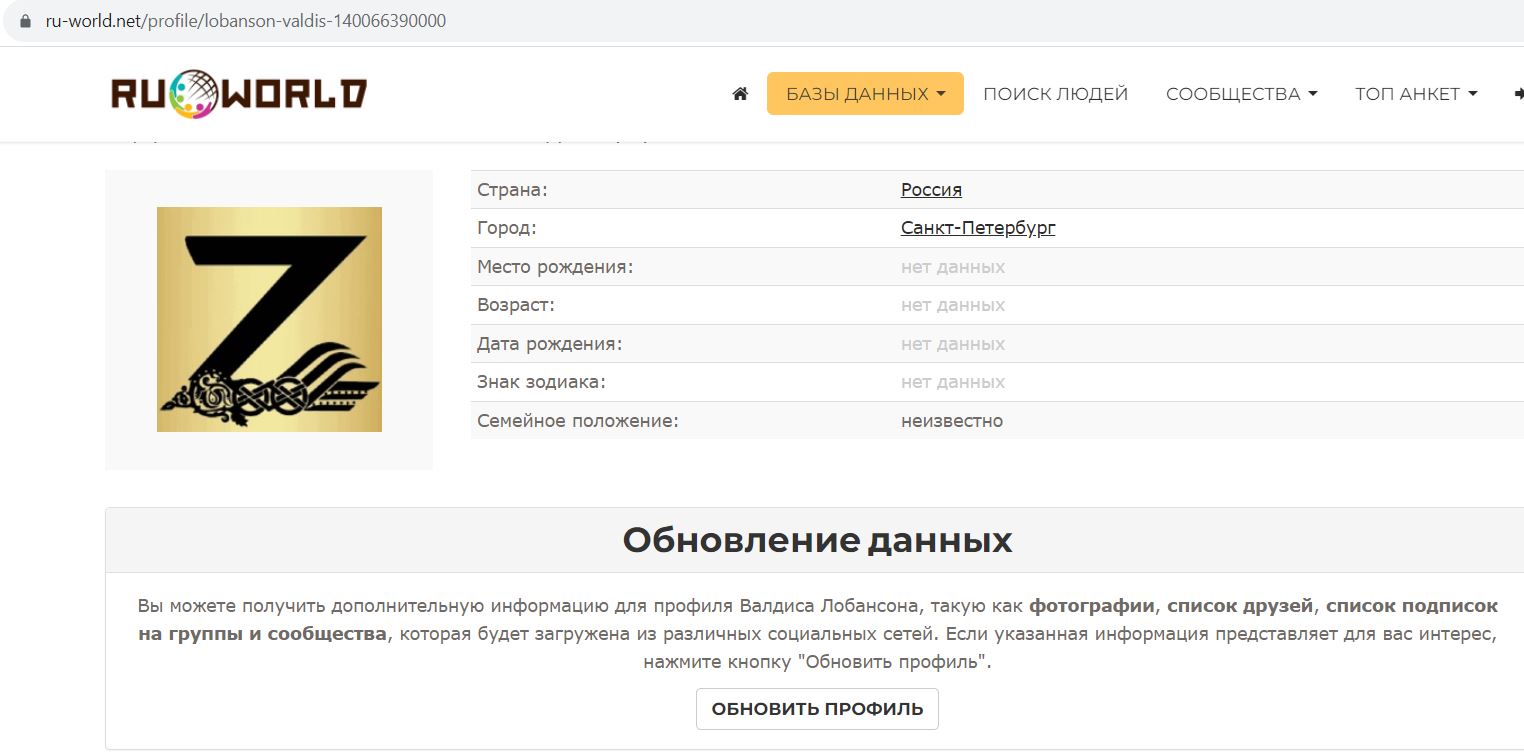The image size is (1524, 755).
Task: Open the ПОИСК ЛЮДЕЙ page
Action: (1055, 94)
